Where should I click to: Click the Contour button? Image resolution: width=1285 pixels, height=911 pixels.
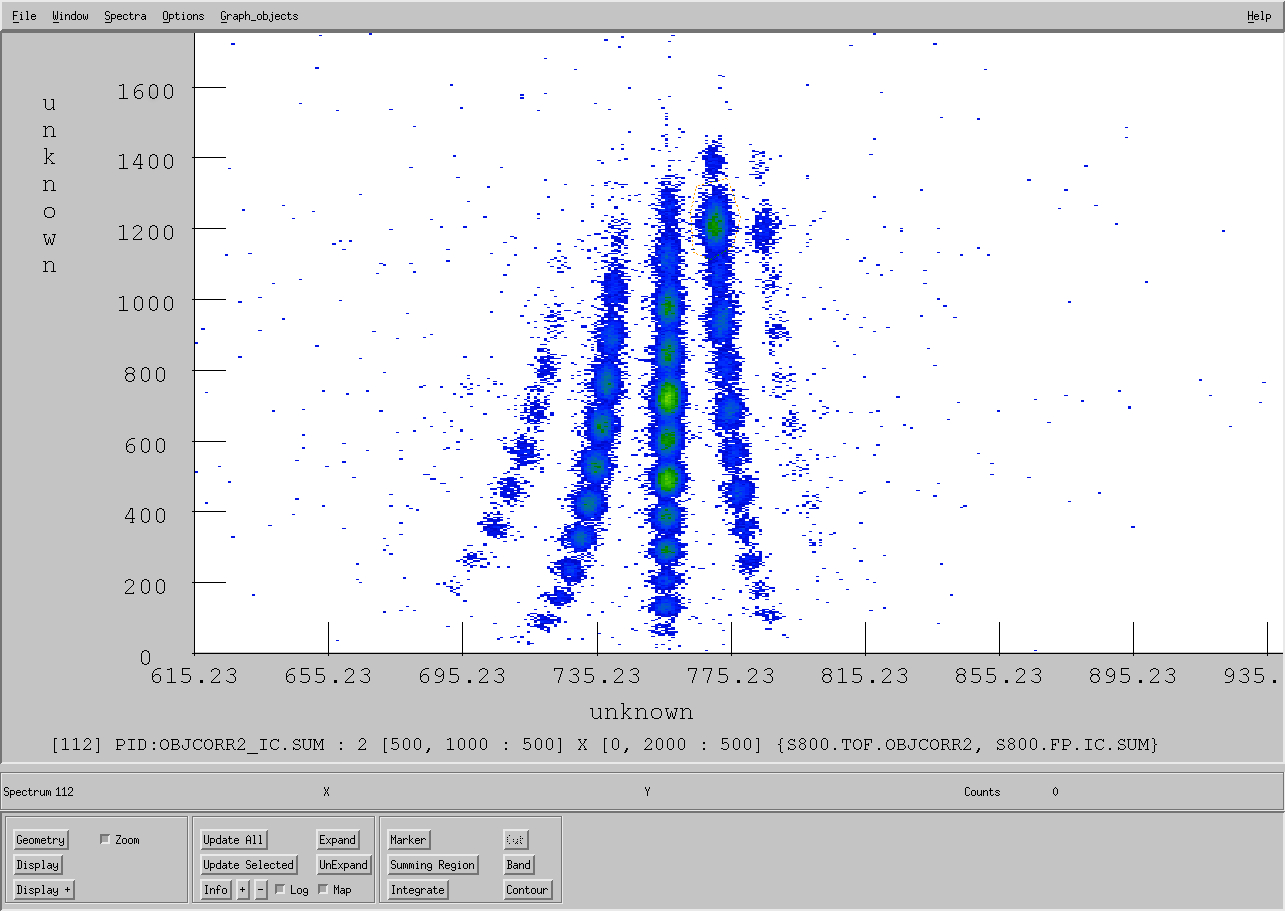527,890
